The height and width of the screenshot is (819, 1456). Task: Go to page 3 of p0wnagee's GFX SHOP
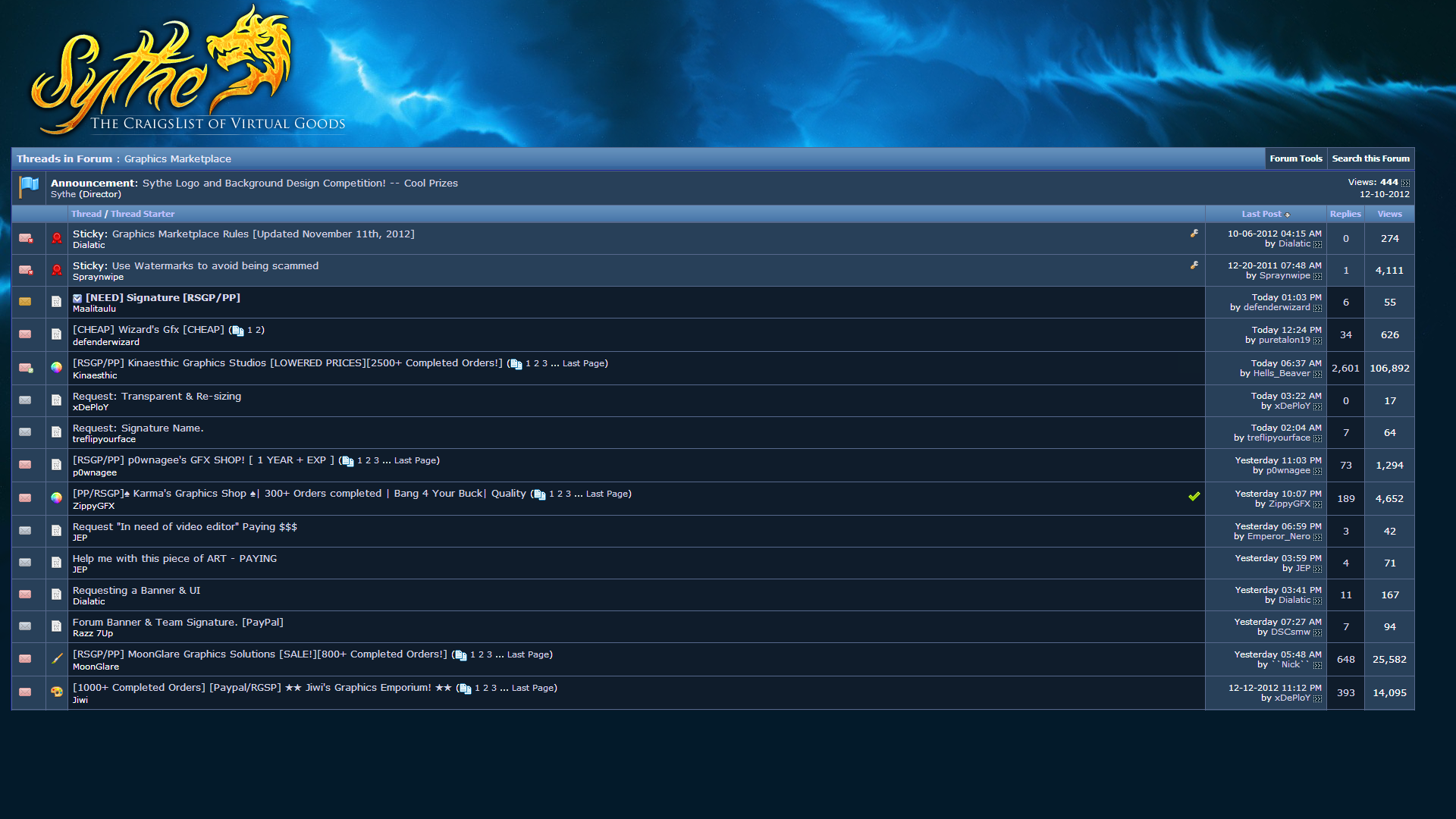pyautogui.click(x=376, y=460)
